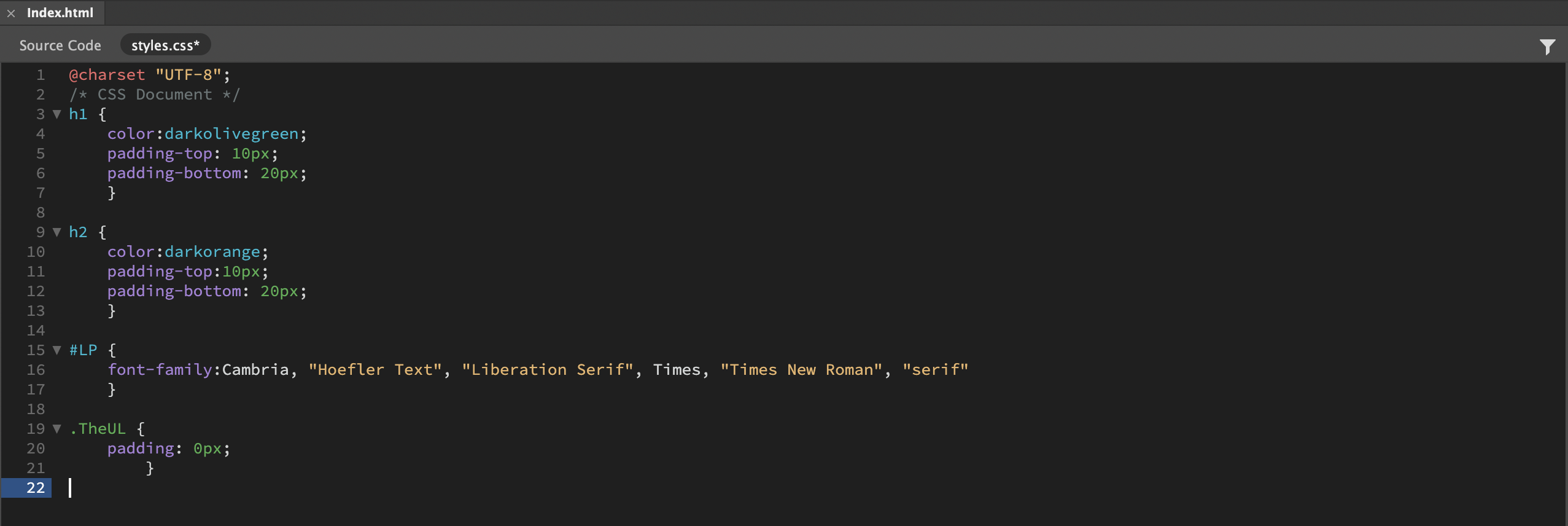Close the Index.html tab

point(11,13)
